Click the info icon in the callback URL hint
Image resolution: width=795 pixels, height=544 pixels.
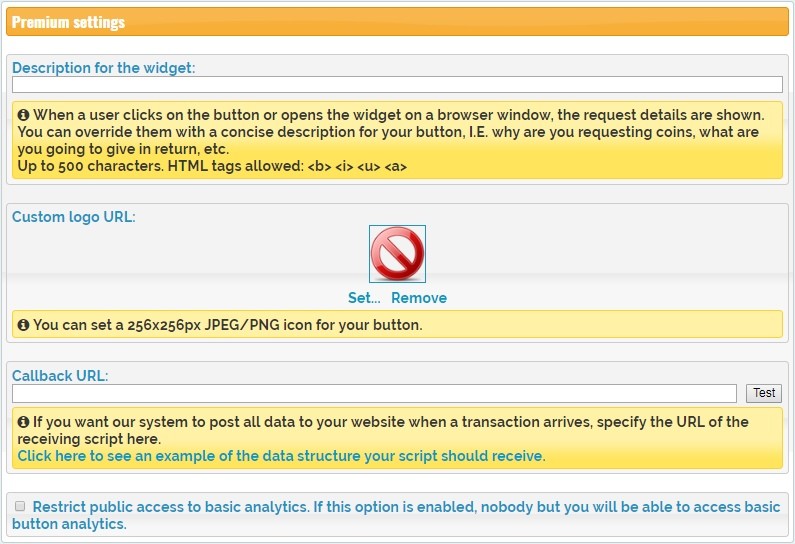coord(23,422)
